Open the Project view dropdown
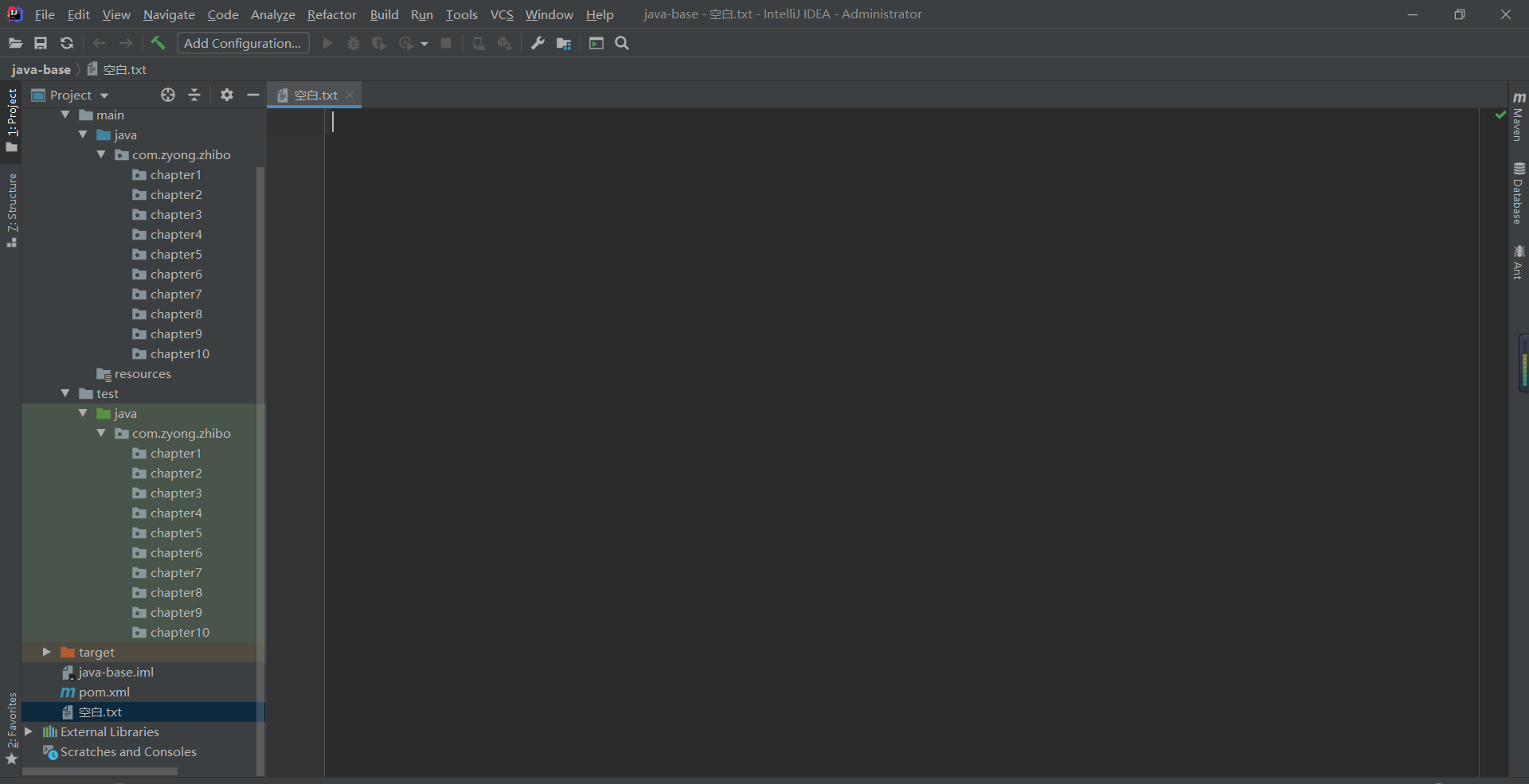The width and height of the screenshot is (1529, 784). coord(106,95)
